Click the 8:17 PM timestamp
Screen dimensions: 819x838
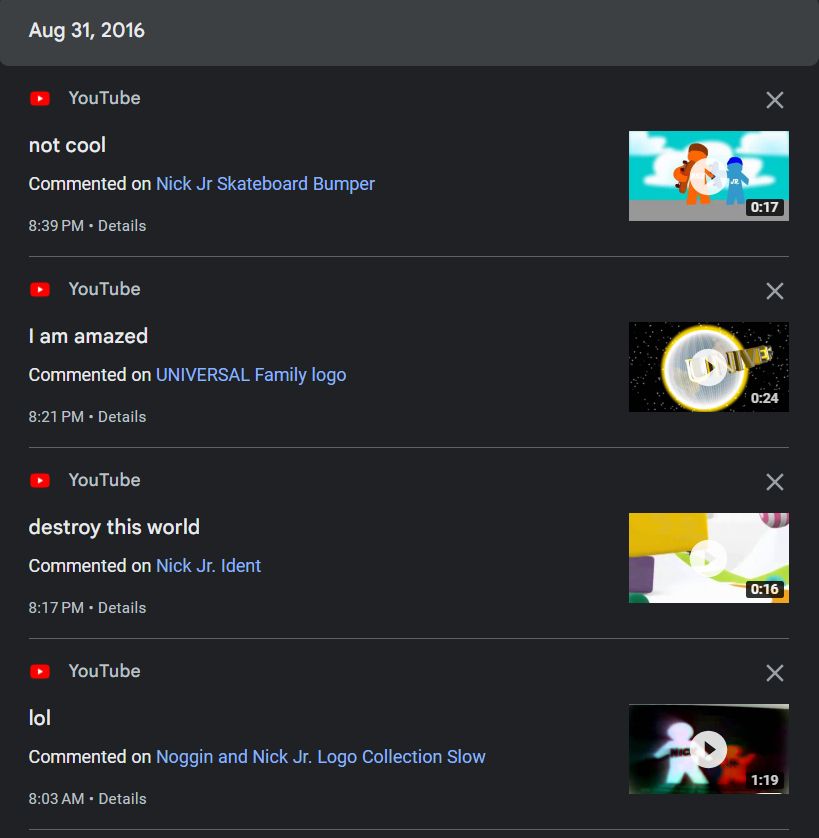pos(56,608)
